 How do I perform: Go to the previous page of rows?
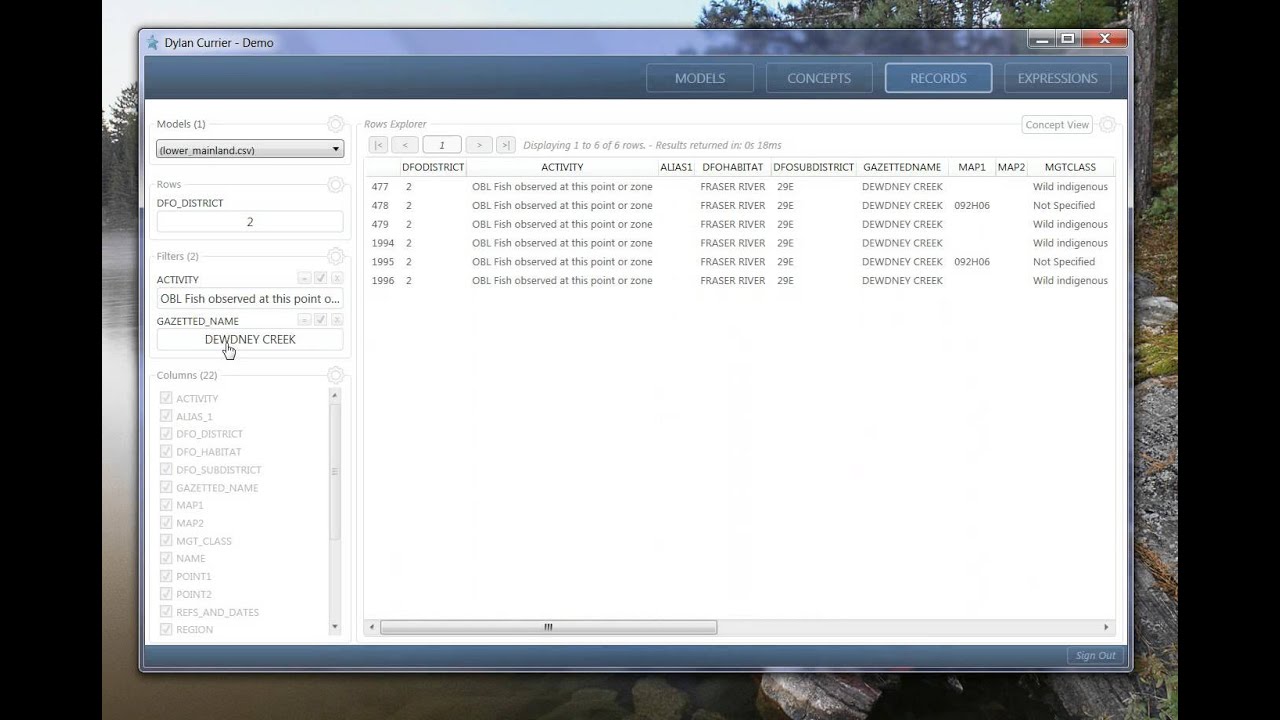tap(405, 145)
